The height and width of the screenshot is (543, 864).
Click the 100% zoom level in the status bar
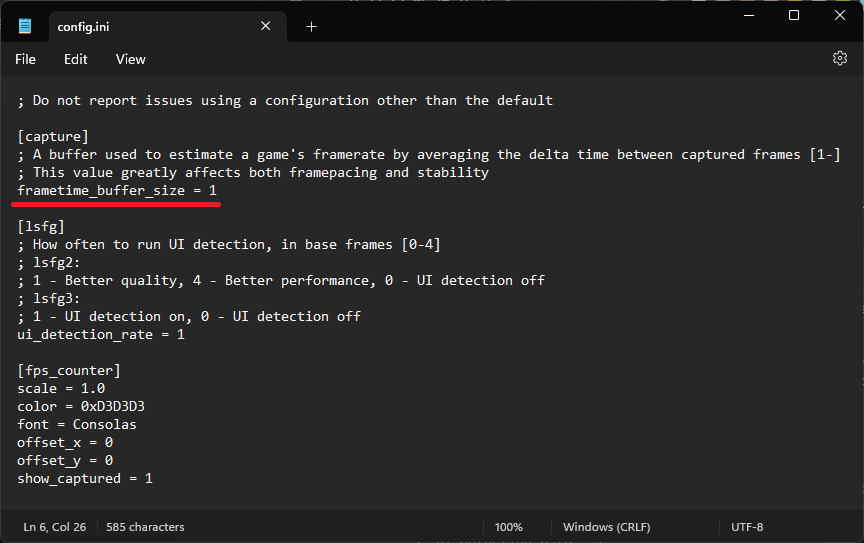pos(508,527)
